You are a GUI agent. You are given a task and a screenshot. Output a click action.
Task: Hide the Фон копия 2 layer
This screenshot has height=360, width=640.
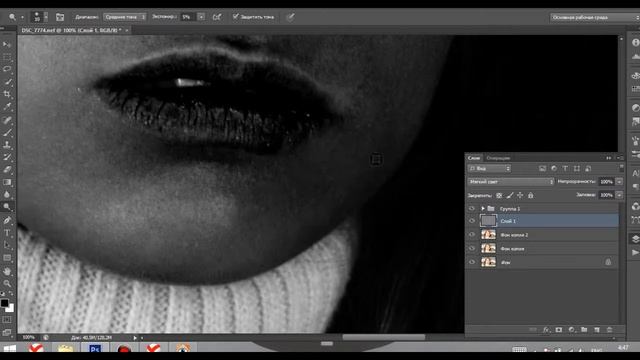pyautogui.click(x=472, y=235)
